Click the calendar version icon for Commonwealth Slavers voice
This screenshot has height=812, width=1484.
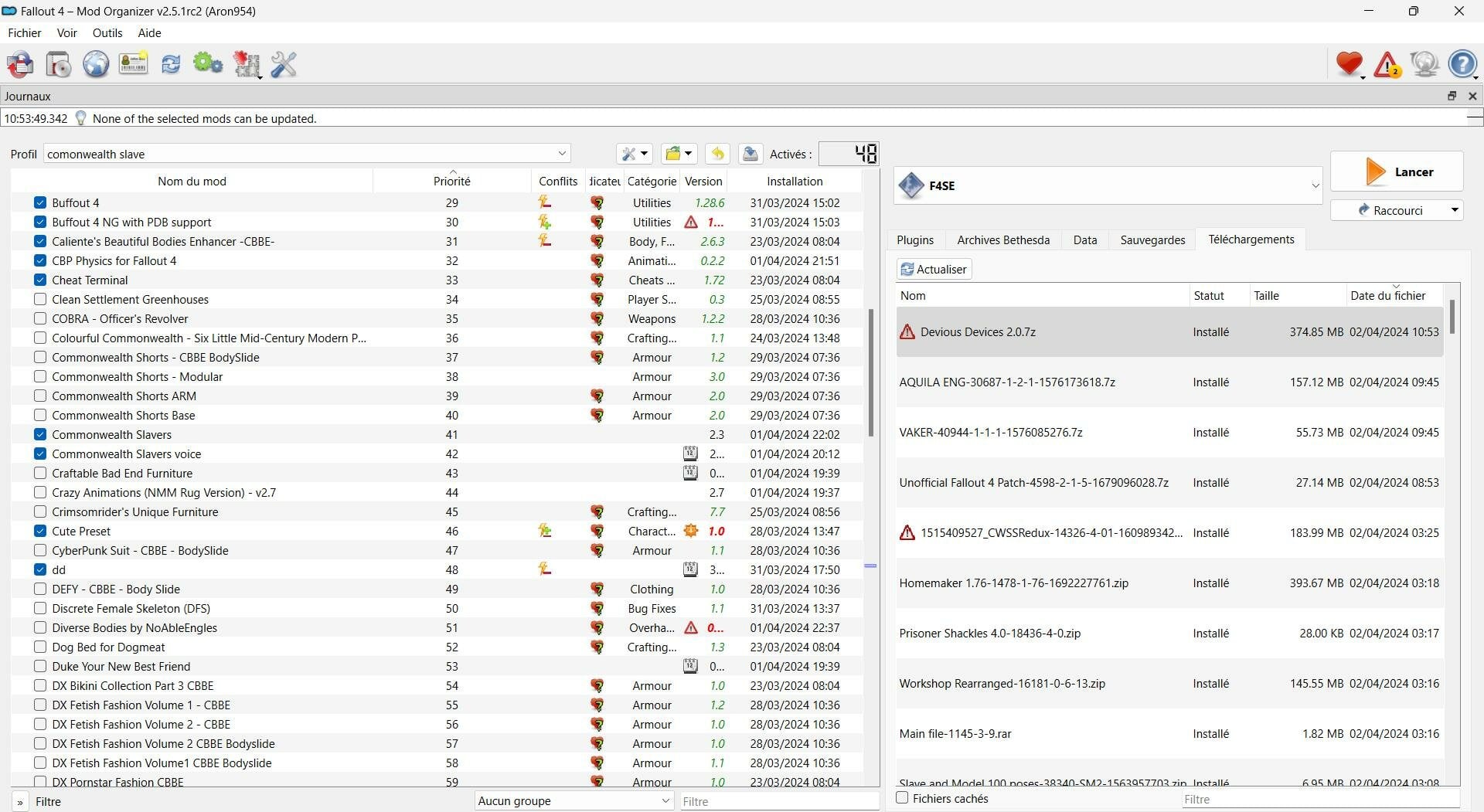tap(691, 454)
